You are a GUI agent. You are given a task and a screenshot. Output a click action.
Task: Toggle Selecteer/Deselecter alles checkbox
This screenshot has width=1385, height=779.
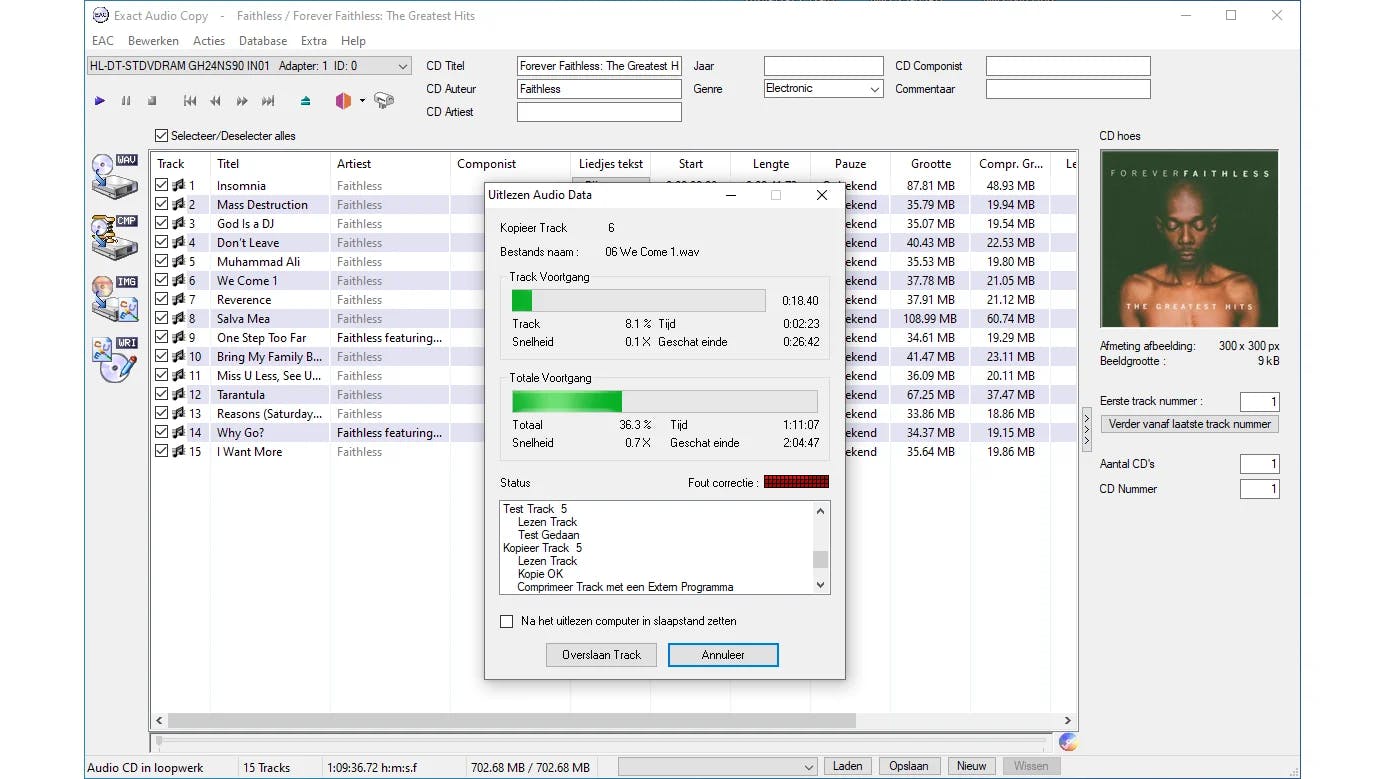162,136
